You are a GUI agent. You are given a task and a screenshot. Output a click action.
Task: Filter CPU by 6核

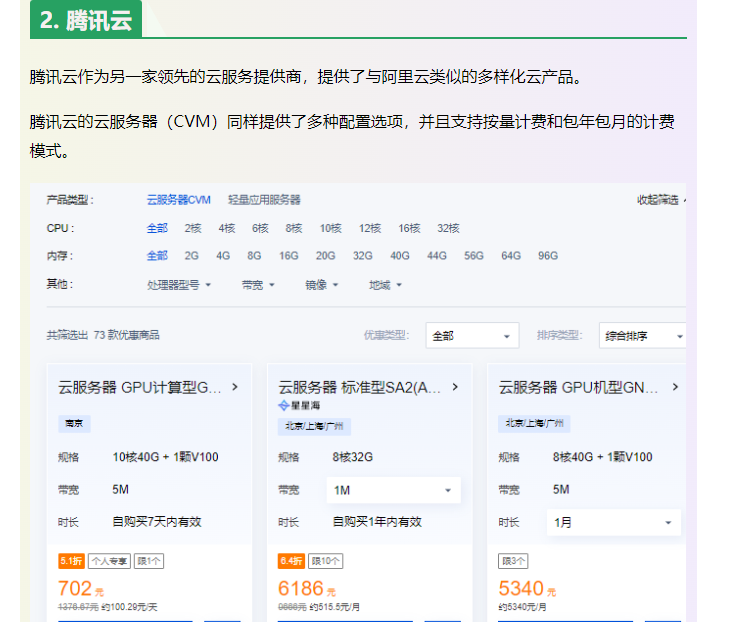(260, 228)
